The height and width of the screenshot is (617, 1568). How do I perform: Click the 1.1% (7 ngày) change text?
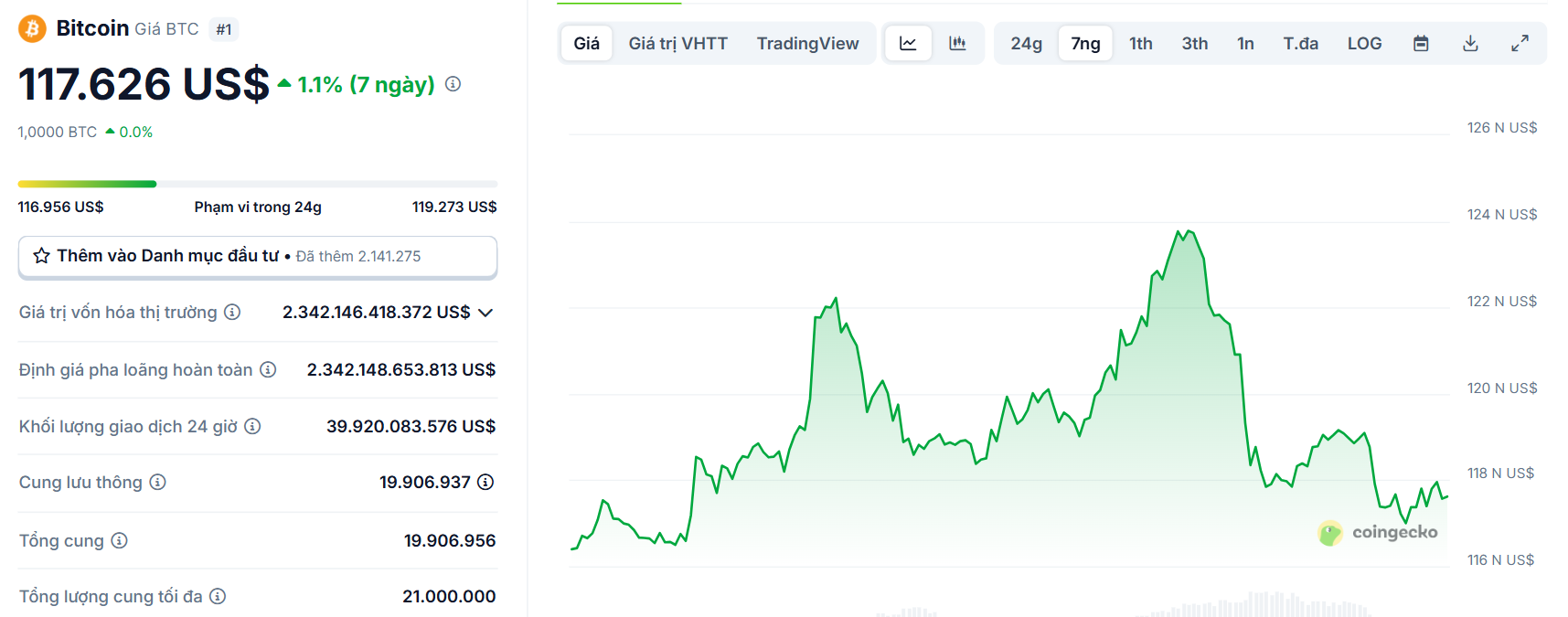tap(366, 85)
